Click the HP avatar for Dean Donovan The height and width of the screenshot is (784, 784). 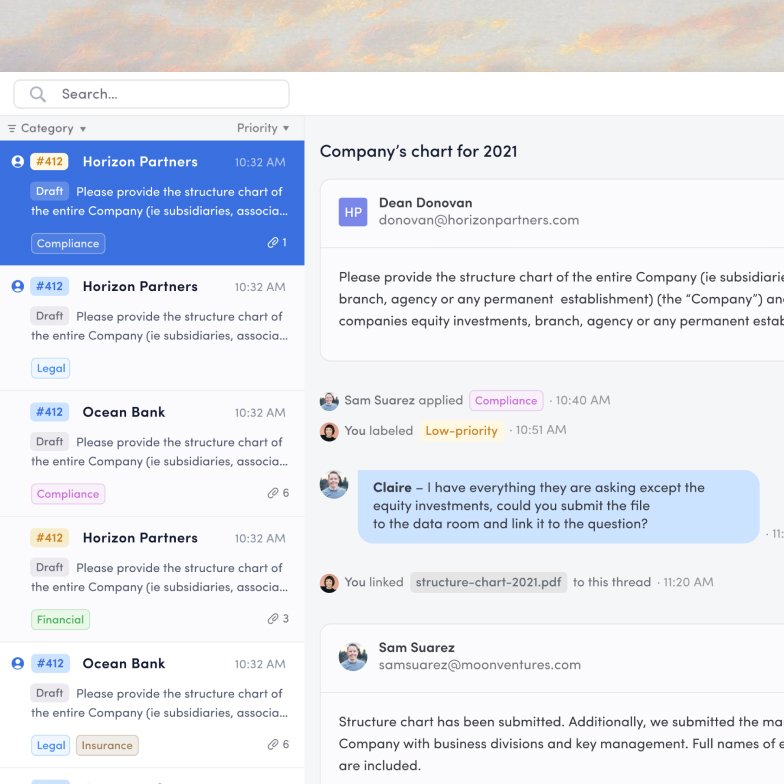pyautogui.click(x=353, y=211)
